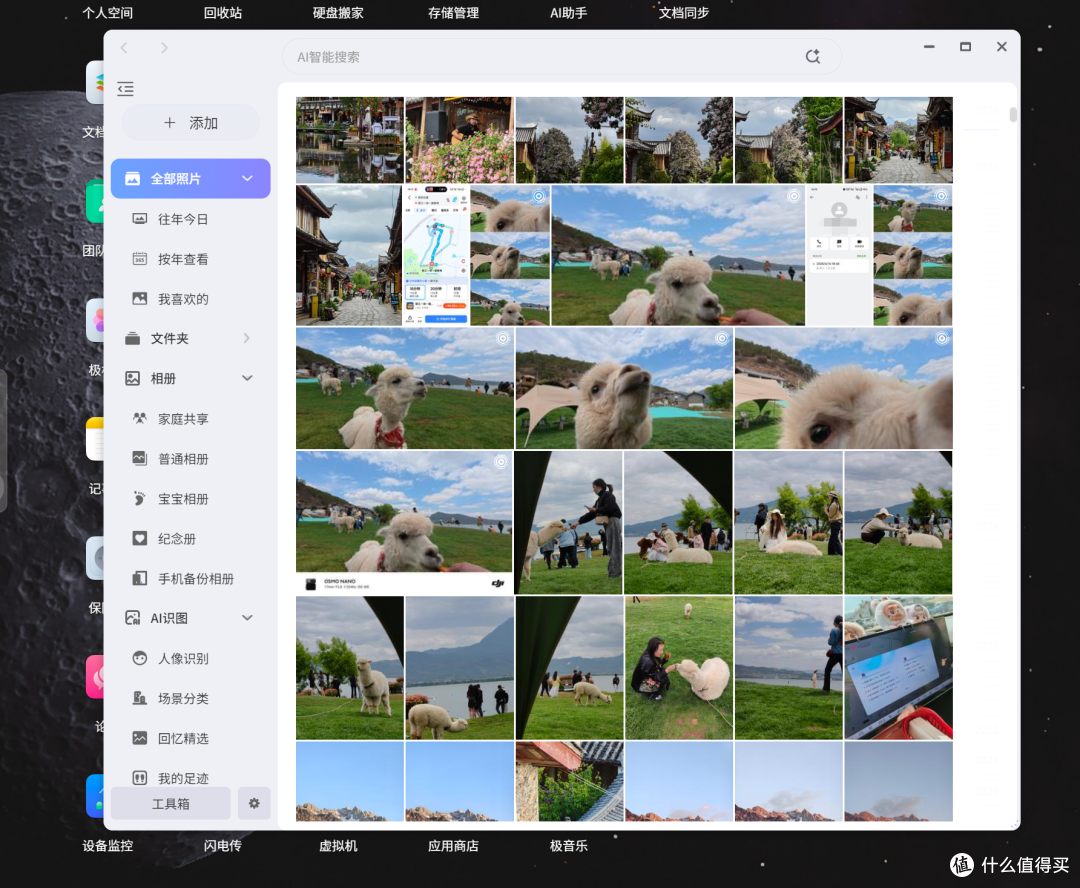Click the 我的足迹 footprint icon

point(140,778)
